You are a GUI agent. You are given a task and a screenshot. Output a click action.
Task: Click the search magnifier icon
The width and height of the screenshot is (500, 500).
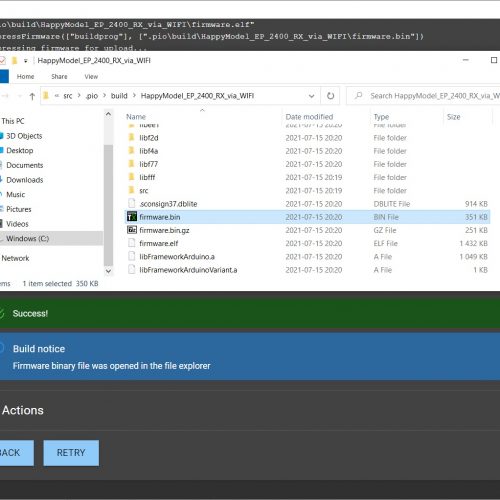pos(359,96)
